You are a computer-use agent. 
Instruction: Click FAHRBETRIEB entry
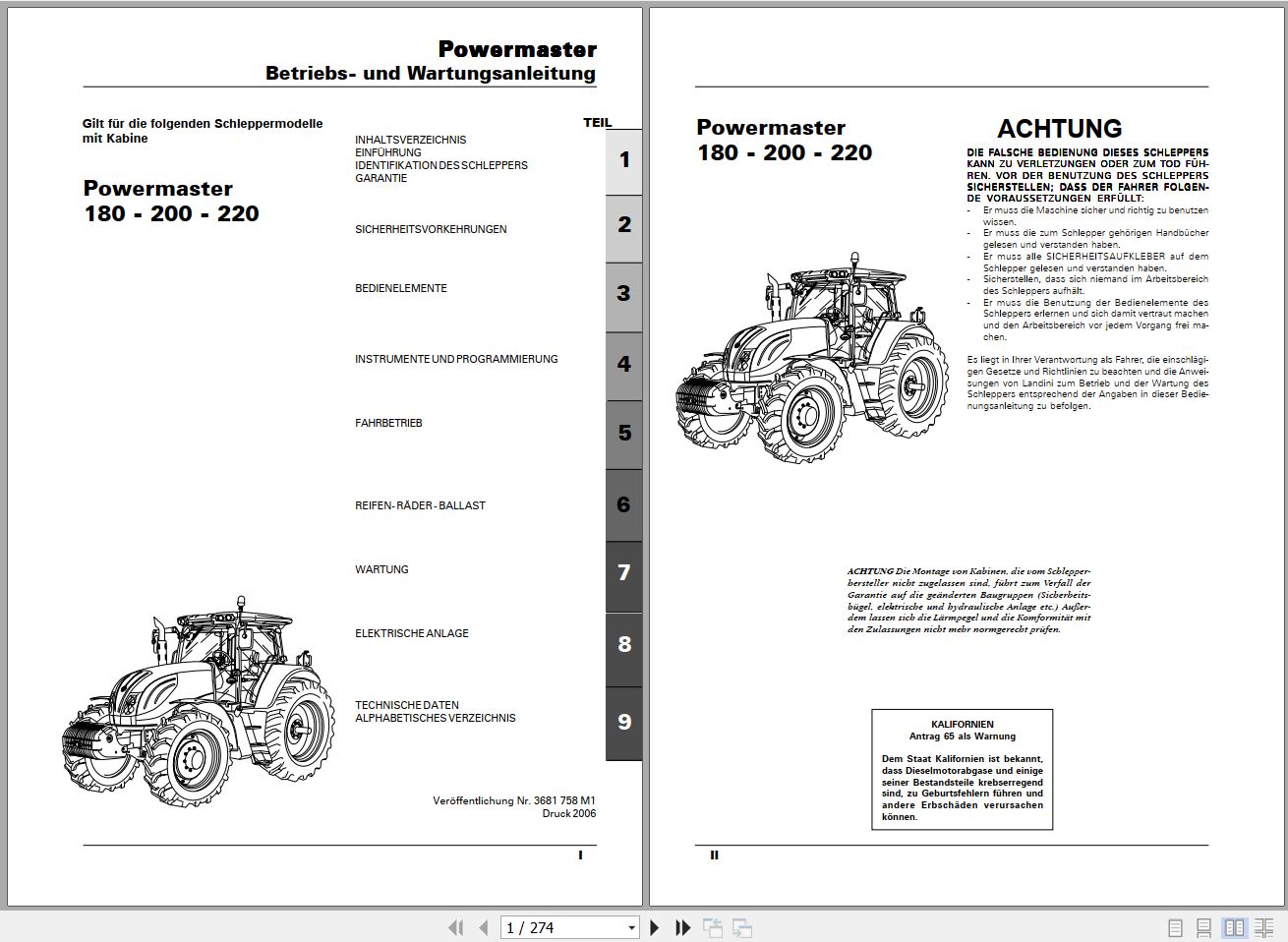click(x=388, y=423)
